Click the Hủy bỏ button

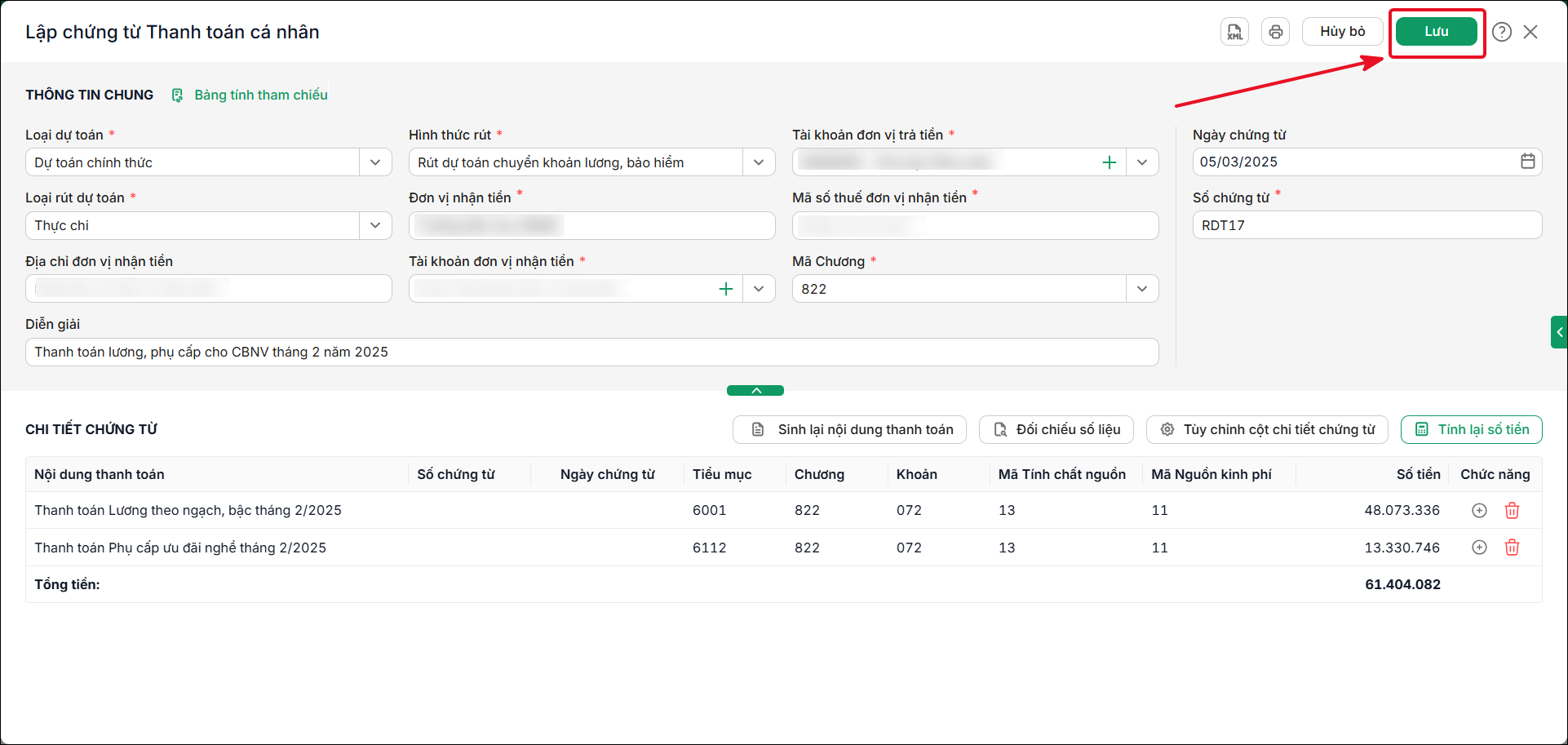1343,32
